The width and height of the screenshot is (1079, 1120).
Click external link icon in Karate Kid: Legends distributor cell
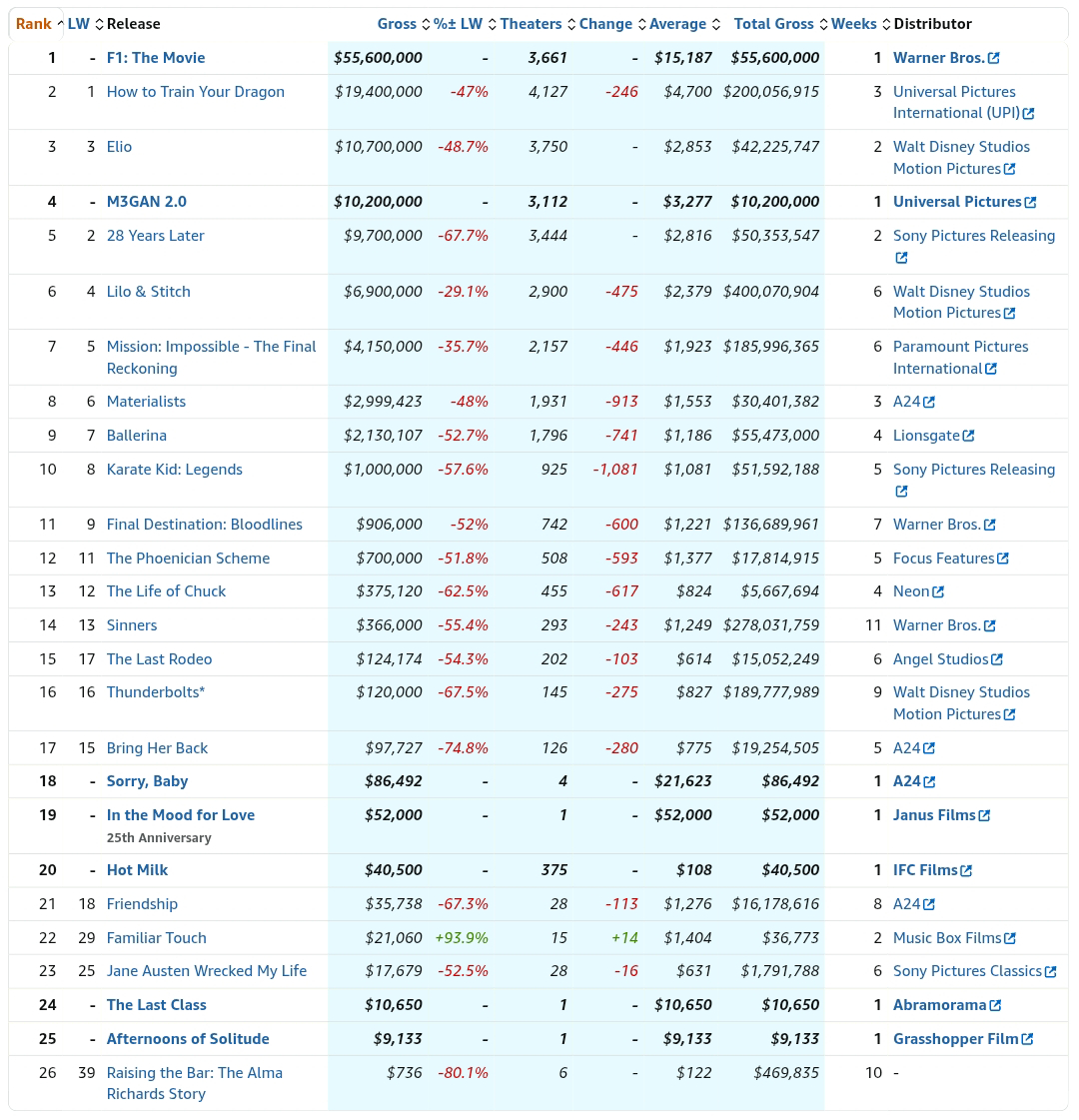click(901, 492)
